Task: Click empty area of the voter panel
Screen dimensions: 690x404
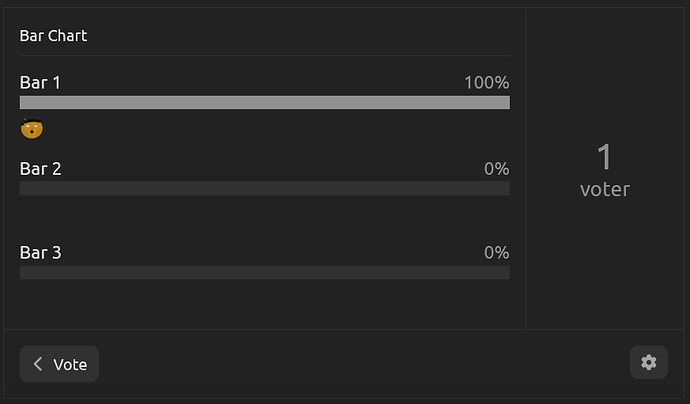Action: tap(605, 264)
